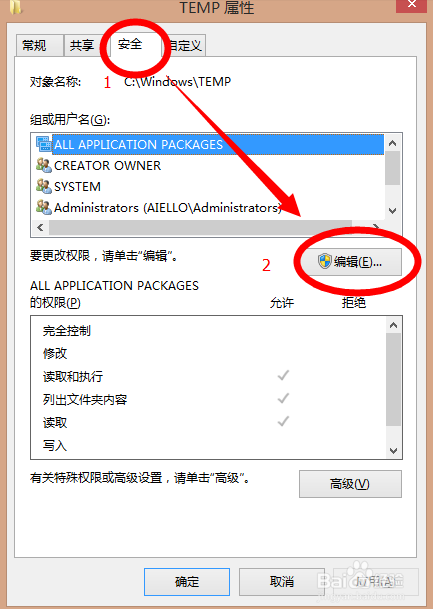433x609 pixels.
Task: Click the 取消 button
Action: tap(282, 581)
